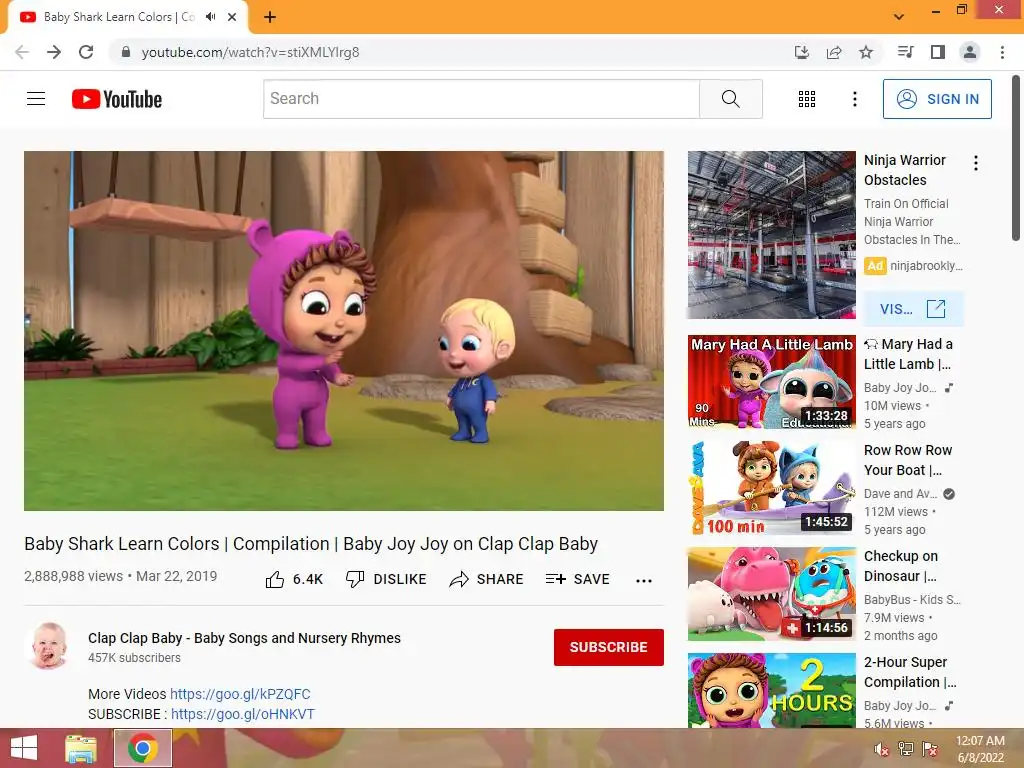
Task: Follow the SUBSCRIBE goo.gl/oHNKVT link
Action: click(x=243, y=714)
